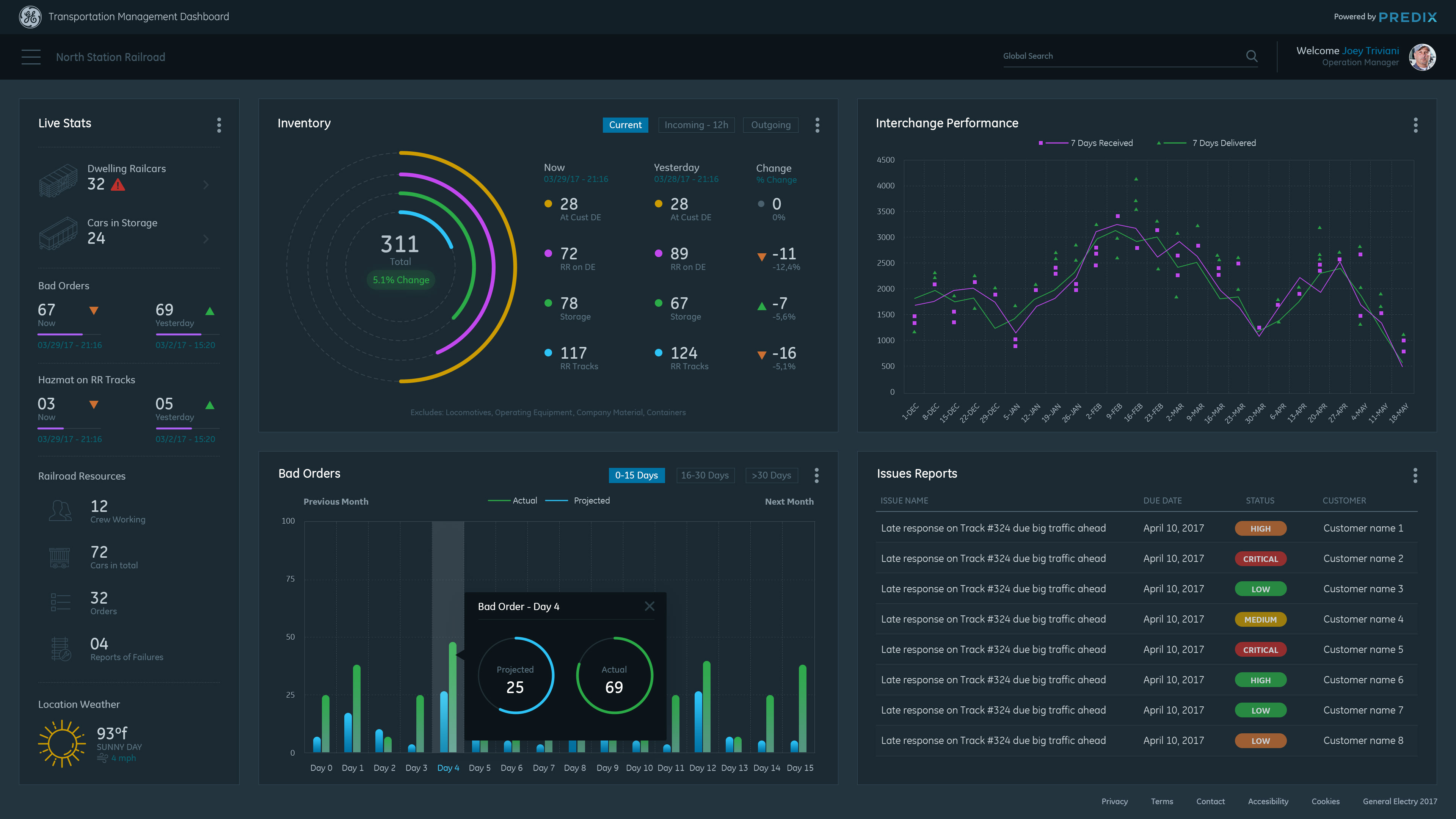The height and width of the screenshot is (819, 1456).
Task: Click the Privacy footer link
Action: pyautogui.click(x=1114, y=802)
